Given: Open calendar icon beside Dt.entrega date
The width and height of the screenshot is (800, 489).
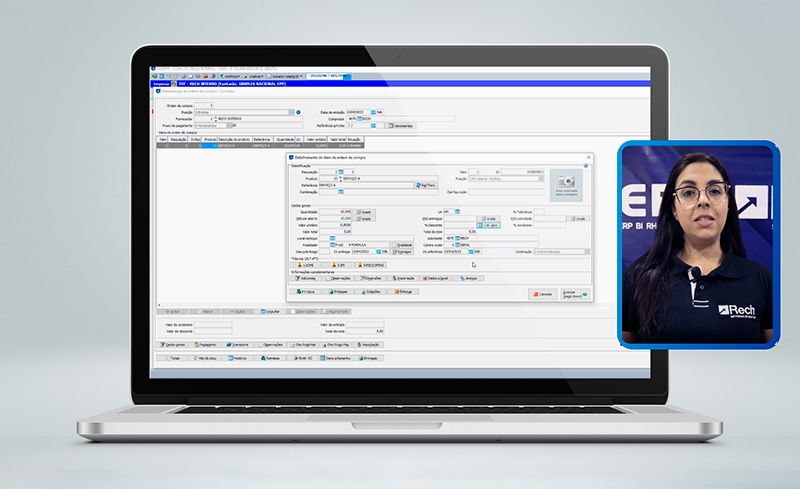Looking at the screenshot, I should (x=379, y=252).
